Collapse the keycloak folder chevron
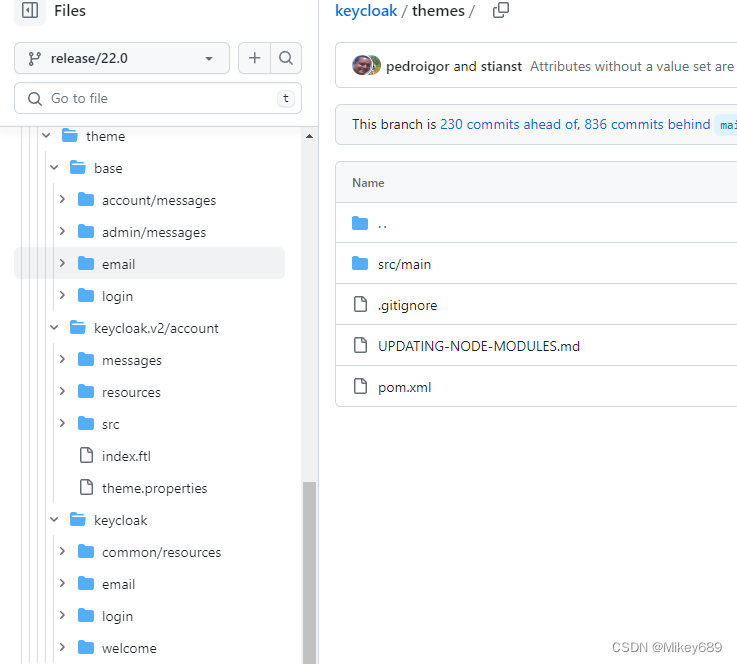Image resolution: width=737 pixels, height=664 pixels. pos(54,520)
